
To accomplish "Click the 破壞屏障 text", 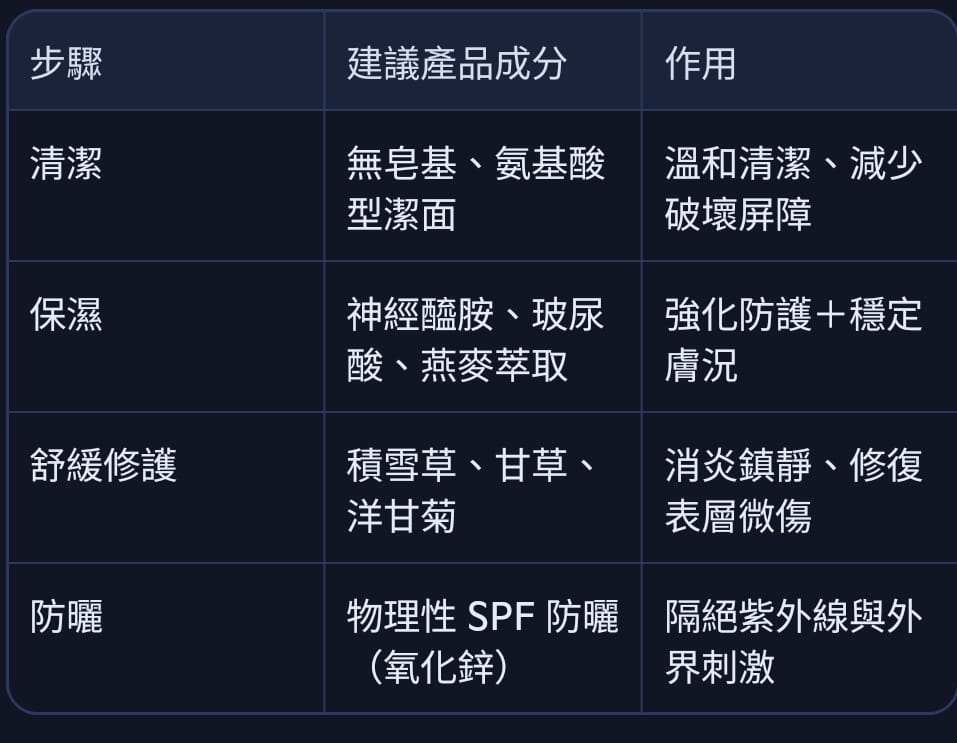I will (x=738, y=215).
